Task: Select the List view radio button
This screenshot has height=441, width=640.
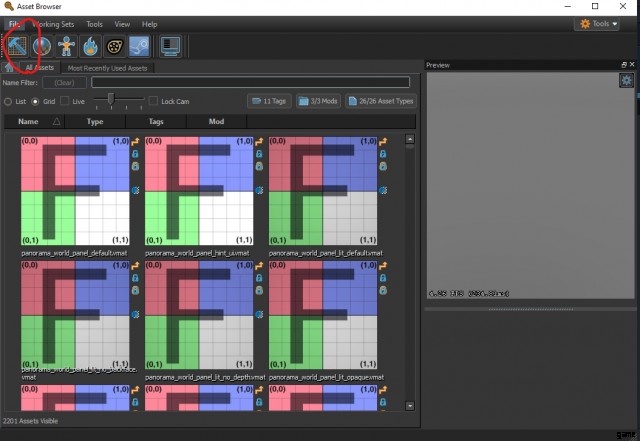Action: click(8, 101)
